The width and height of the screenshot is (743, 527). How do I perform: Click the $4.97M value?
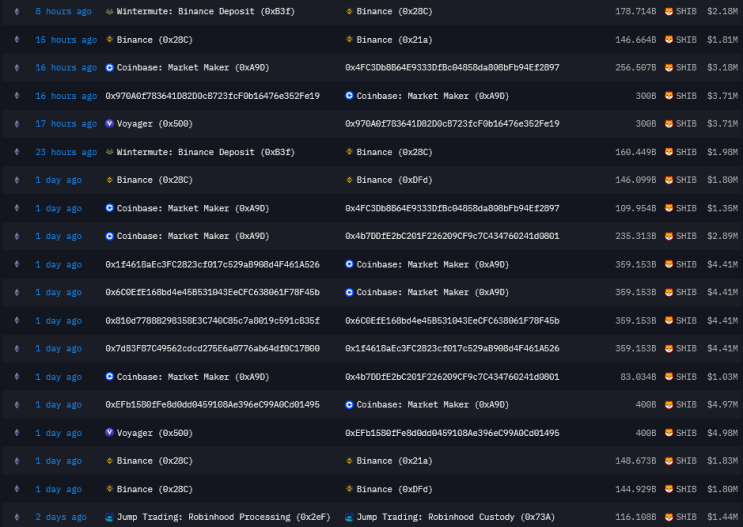[722, 405]
